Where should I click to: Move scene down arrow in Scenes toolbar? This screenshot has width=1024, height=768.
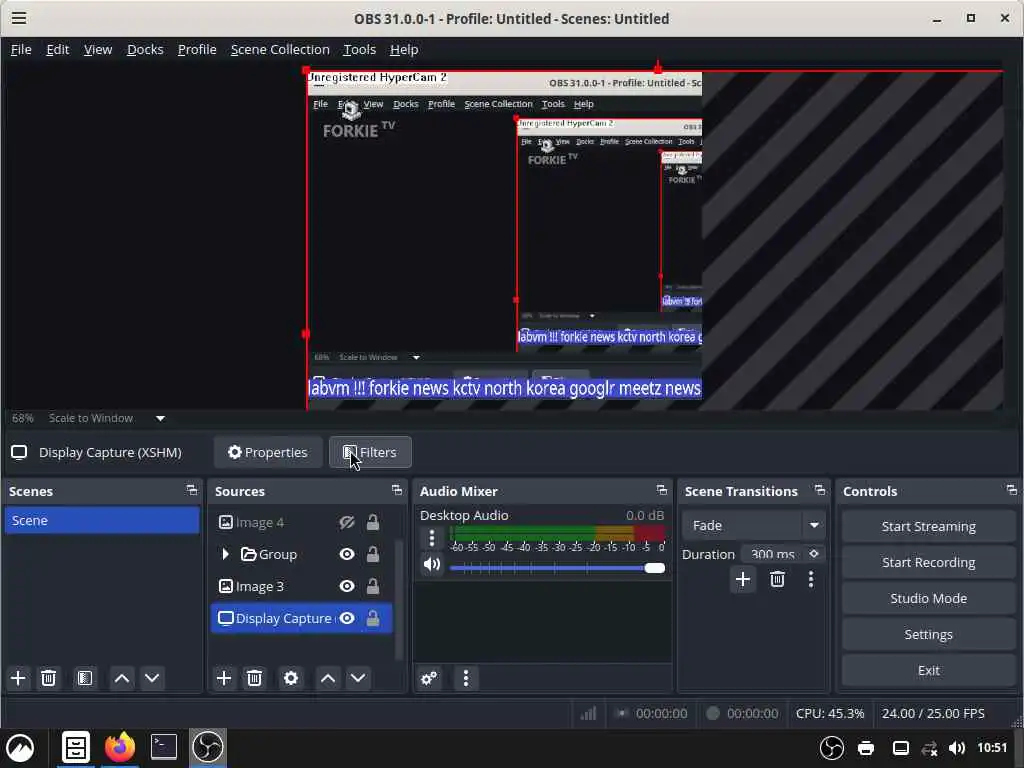tap(152, 678)
